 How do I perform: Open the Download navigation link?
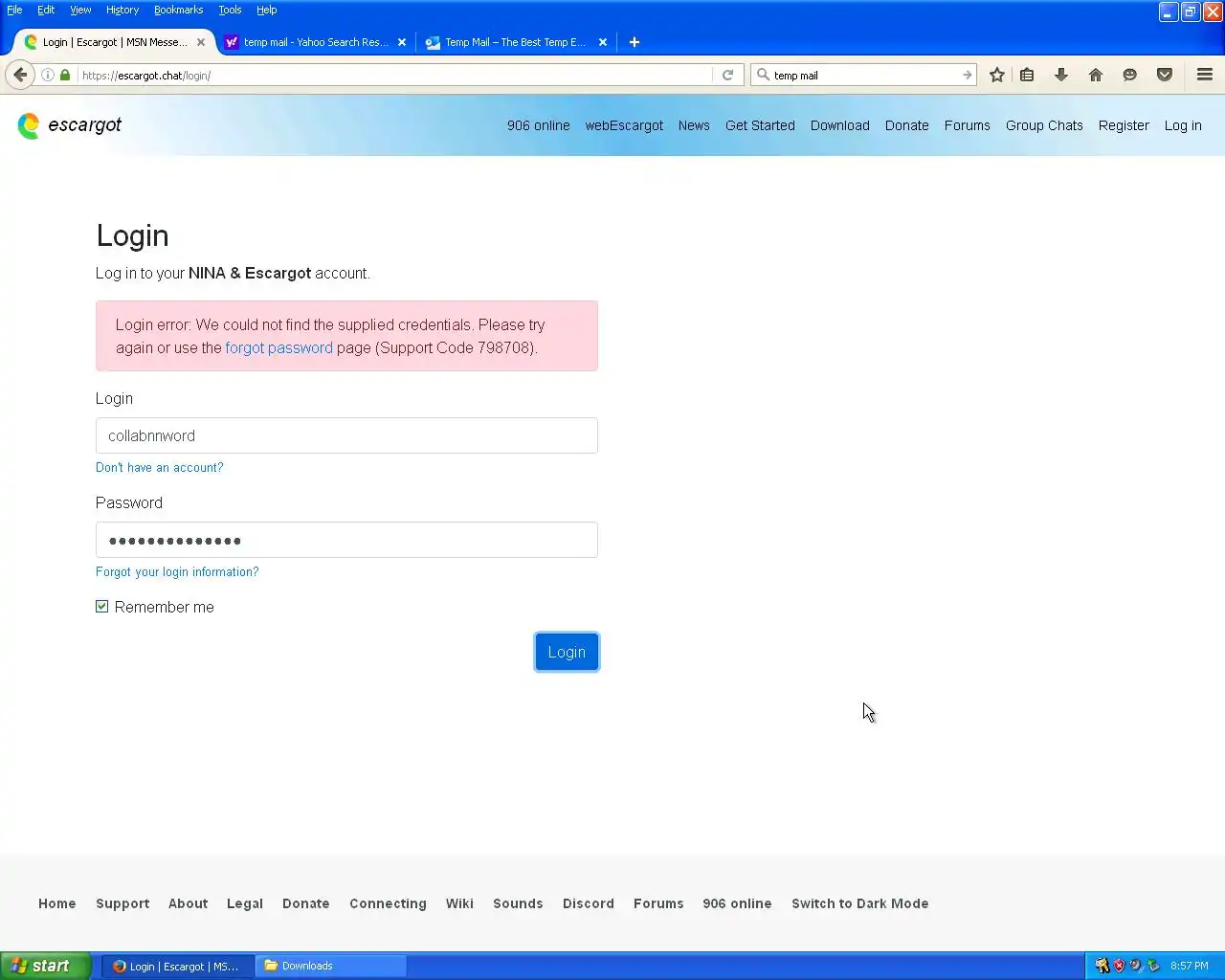click(x=840, y=125)
